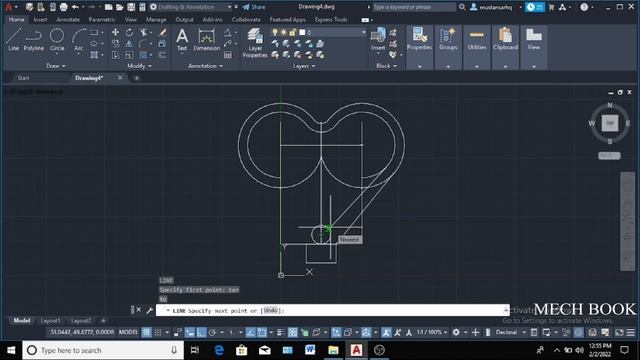Image resolution: width=640 pixels, height=360 pixels.
Task: Click the Start file tab
Action: coord(23,78)
